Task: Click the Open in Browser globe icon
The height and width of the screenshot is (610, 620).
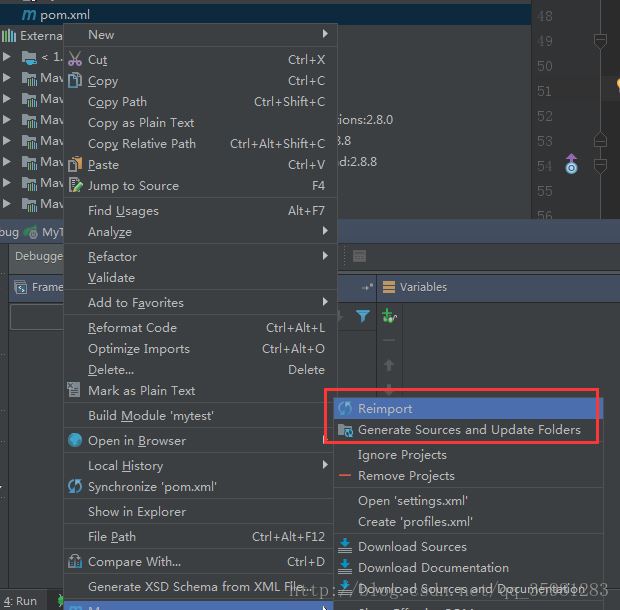Action: pos(75,441)
